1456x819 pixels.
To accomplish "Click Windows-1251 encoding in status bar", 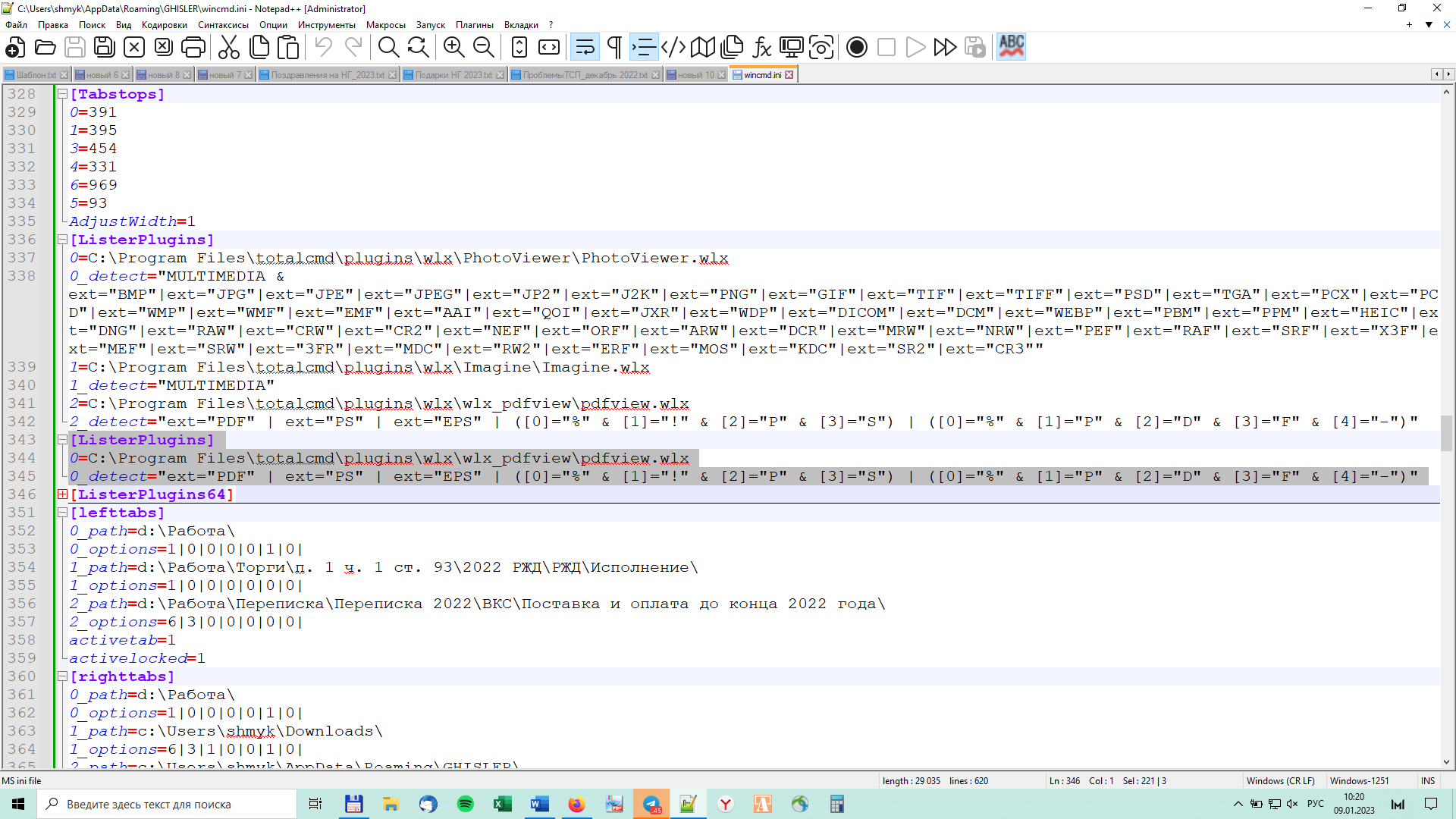I will click(1359, 781).
